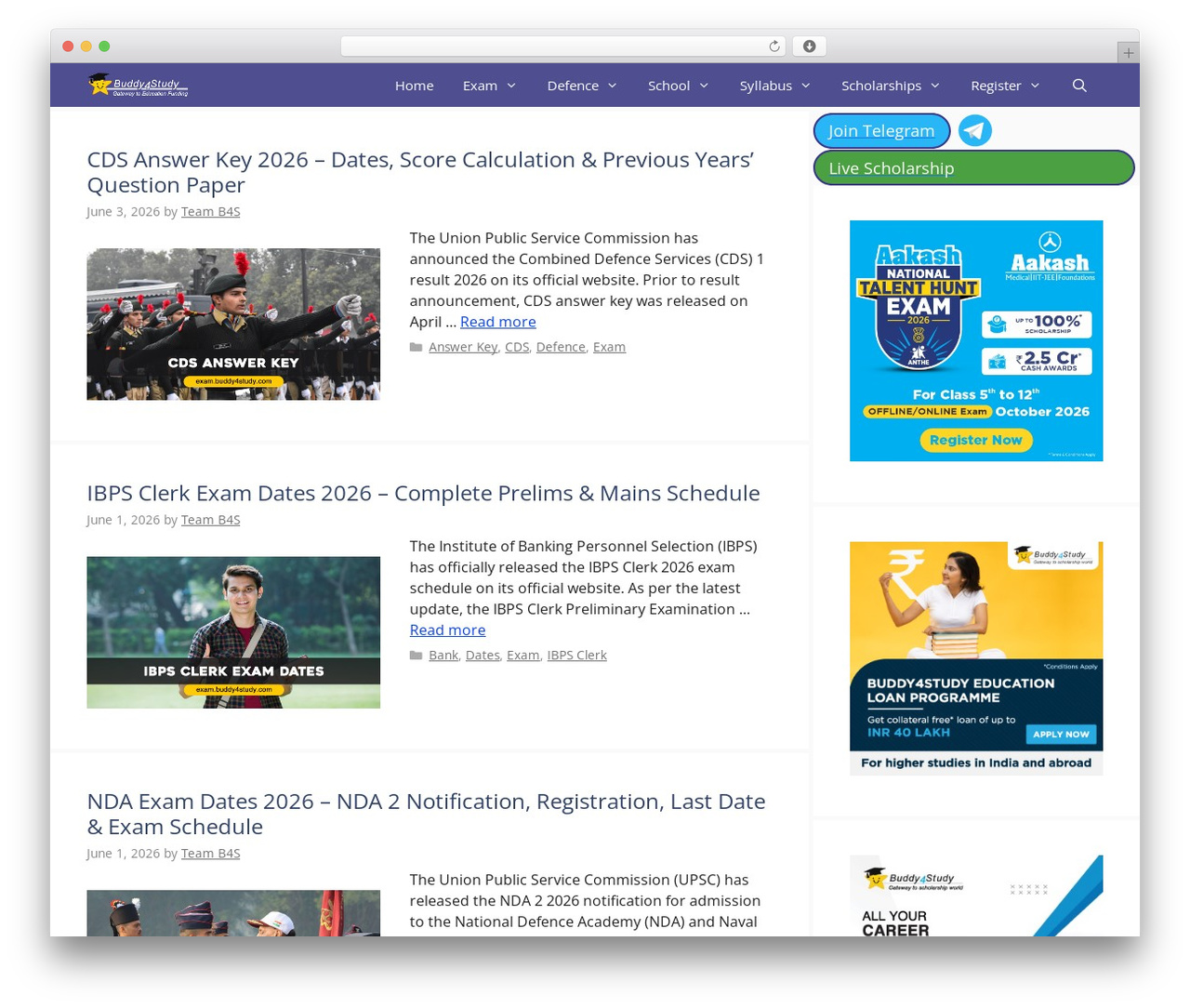This screenshot has height=1008, width=1190.
Task: Go to the Home menu item
Action: coord(414,86)
